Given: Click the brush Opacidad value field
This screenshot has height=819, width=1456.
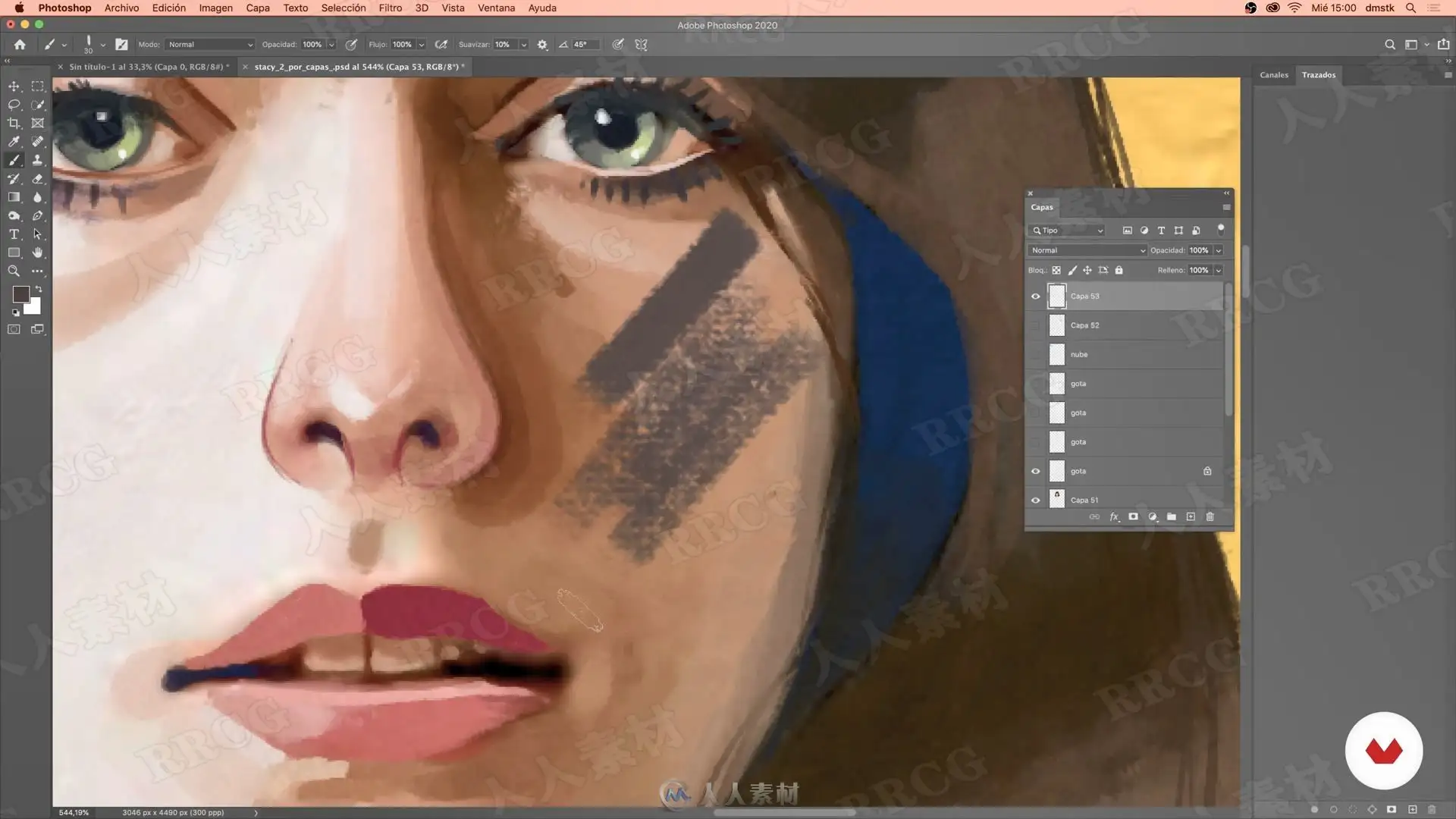Looking at the screenshot, I should pyautogui.click(x=312, y=45).
